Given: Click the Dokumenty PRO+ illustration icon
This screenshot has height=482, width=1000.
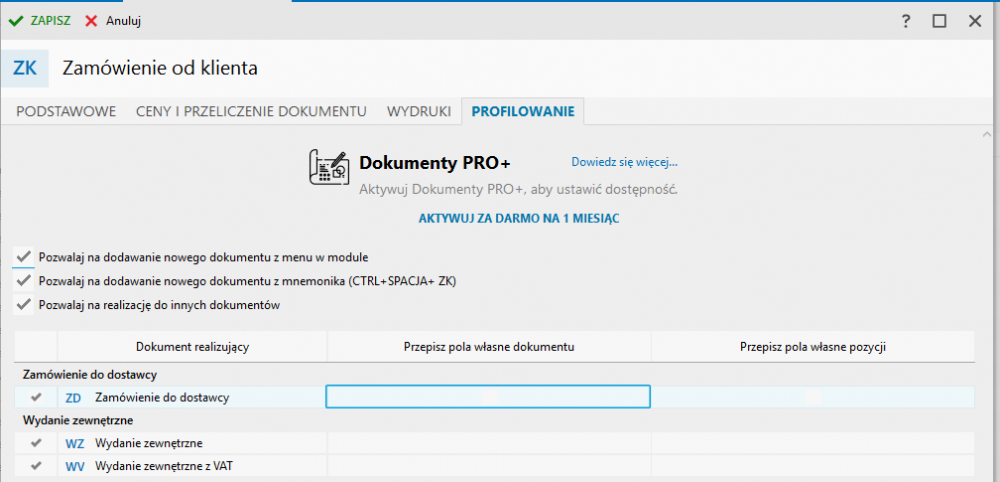Looking at the screenshot, I should pos(328,168).
